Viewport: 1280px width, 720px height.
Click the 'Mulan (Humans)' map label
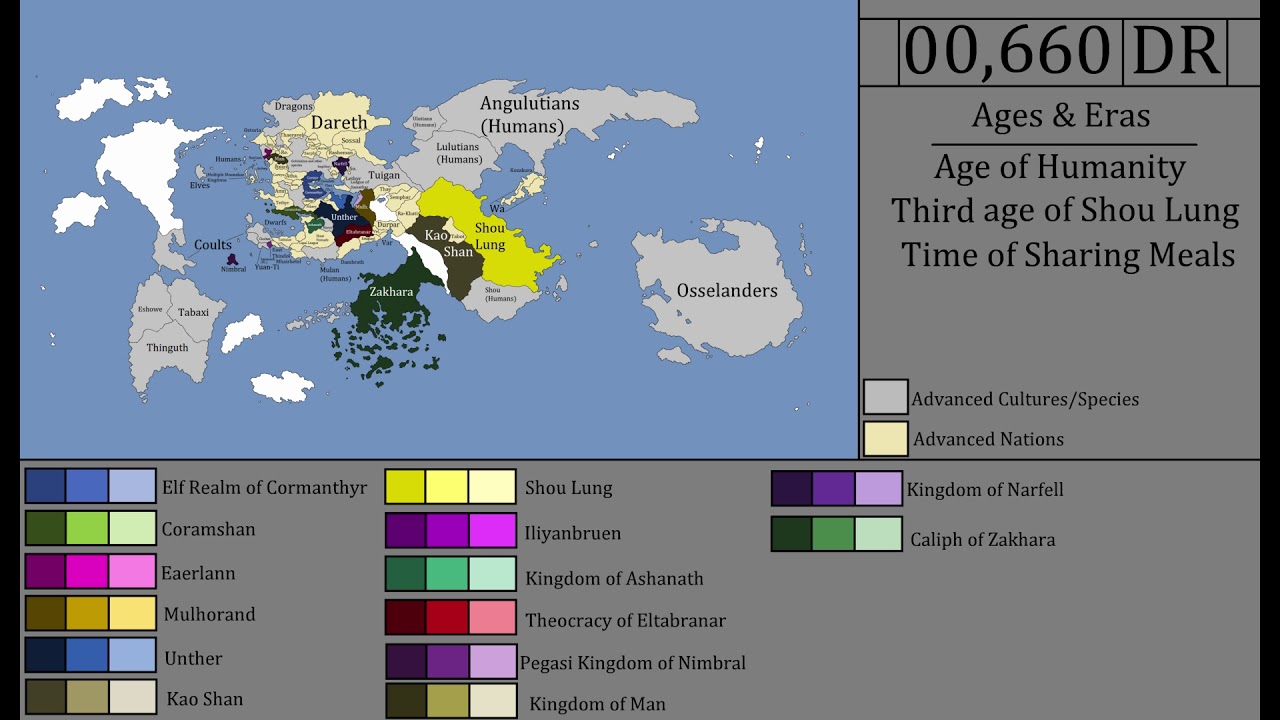coord(335,273)
